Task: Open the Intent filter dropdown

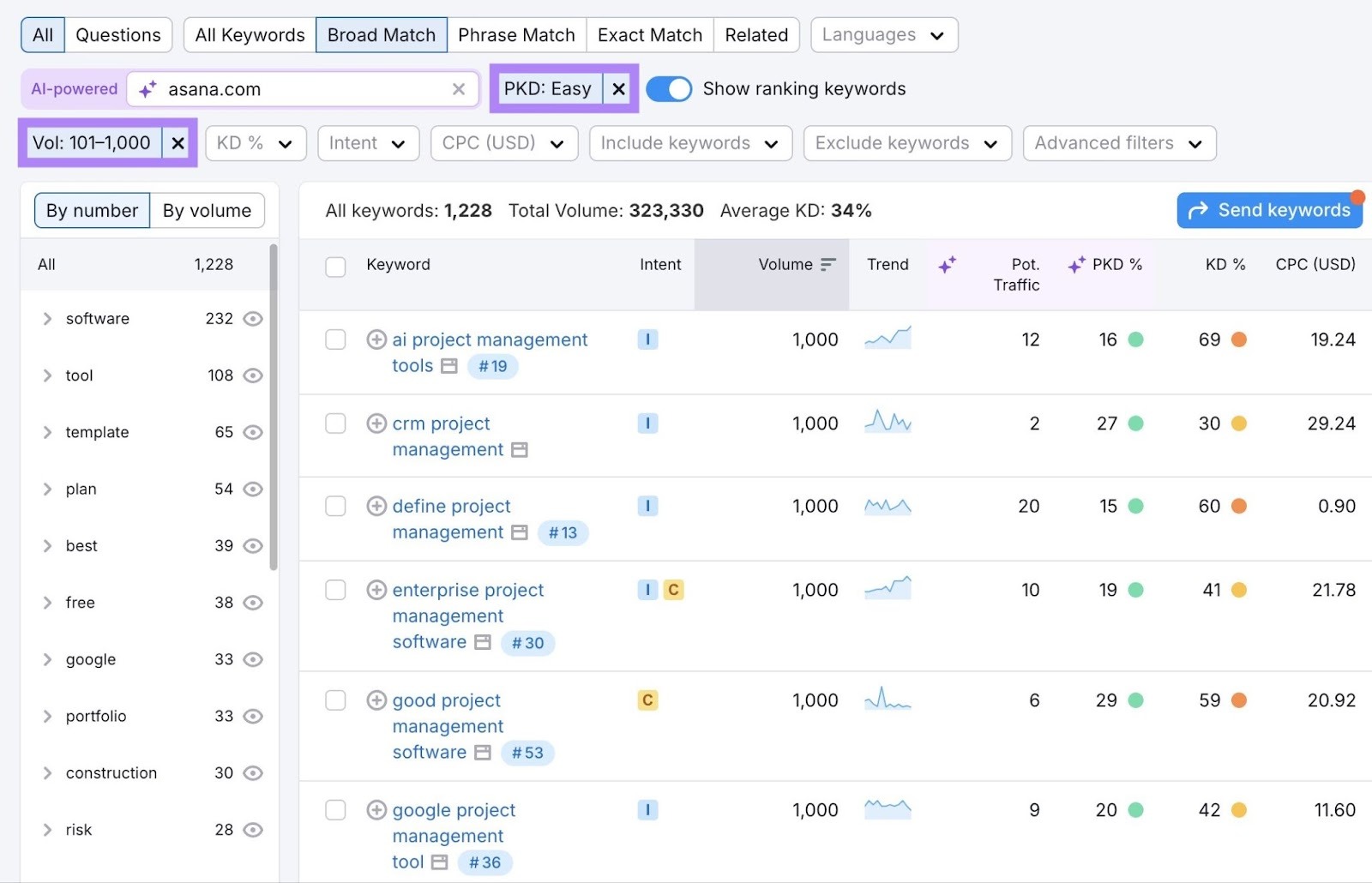Action: pyautogui.click(x=368, y=143)
